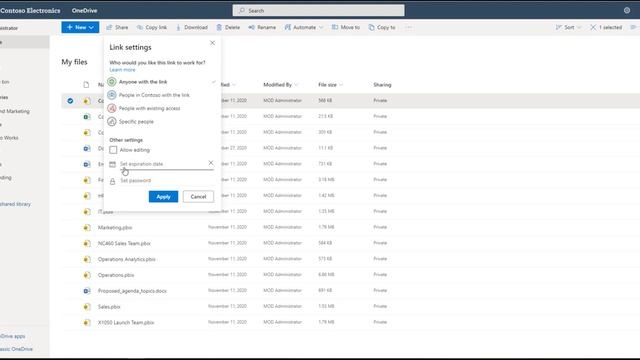The width and height of the screenshot is (640, 360).
Task: Clear the expiration date with its X icon
Action: [x=211, y=163]
